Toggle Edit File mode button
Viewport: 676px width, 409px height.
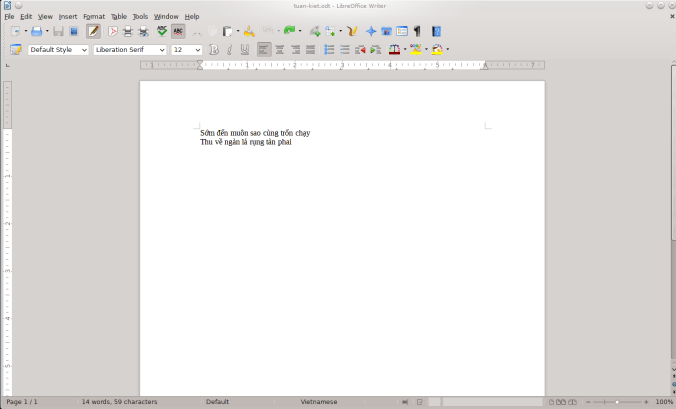93,32
